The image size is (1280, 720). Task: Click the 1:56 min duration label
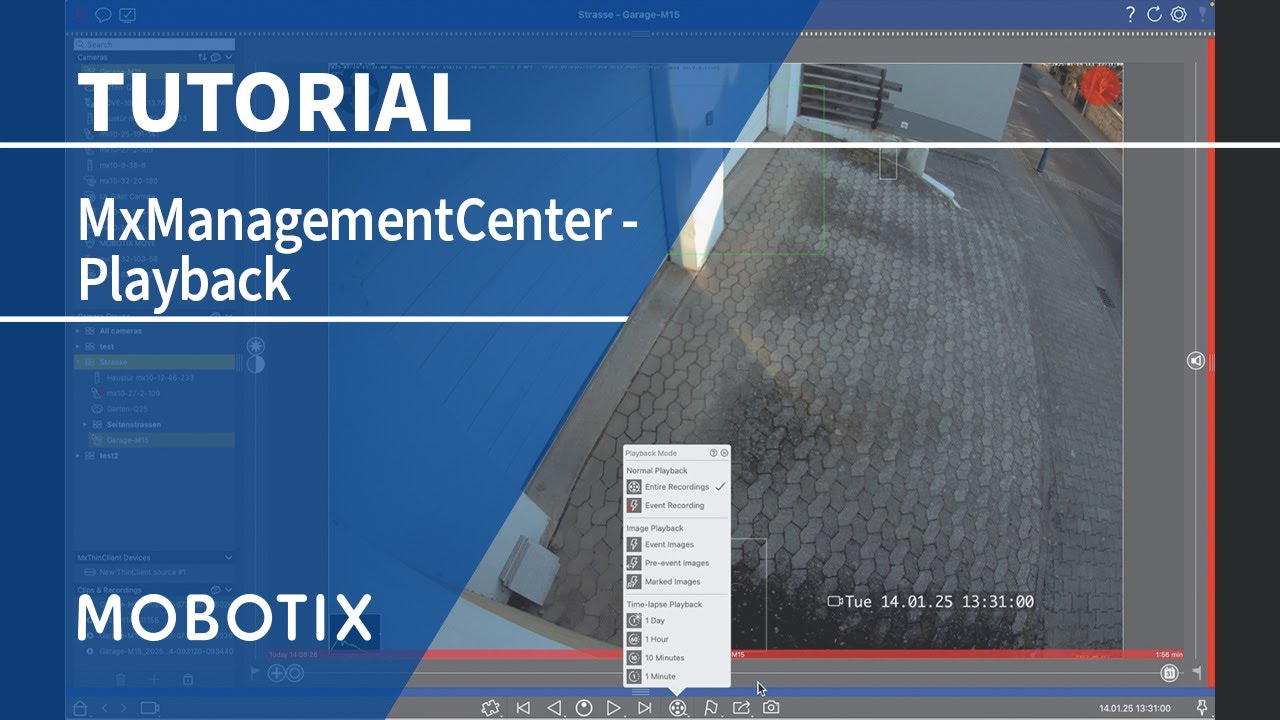1169,655
